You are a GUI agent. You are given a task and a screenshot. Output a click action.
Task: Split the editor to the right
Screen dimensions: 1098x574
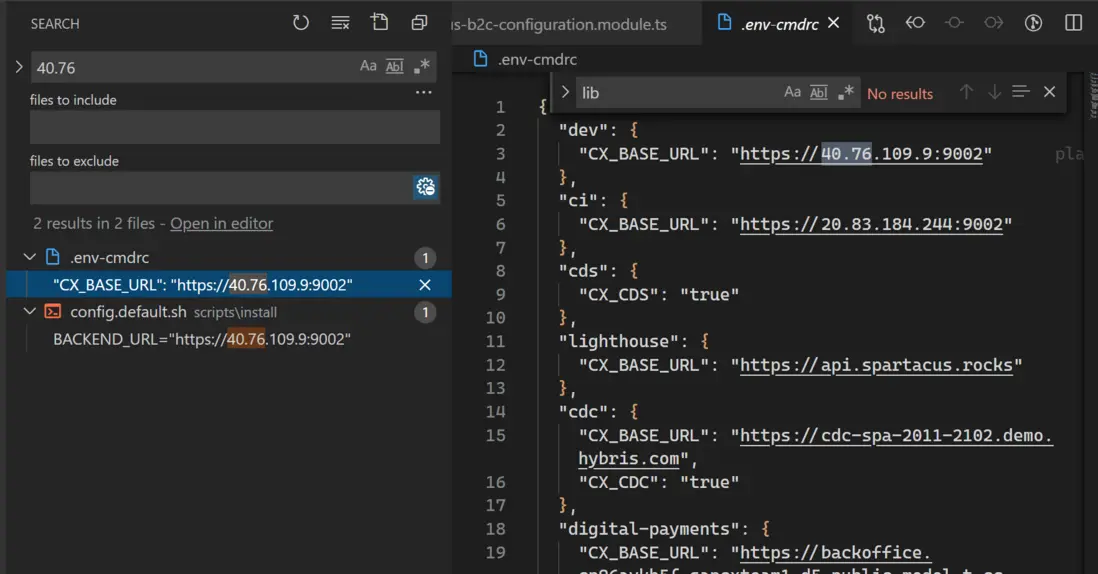(1073, 23)
